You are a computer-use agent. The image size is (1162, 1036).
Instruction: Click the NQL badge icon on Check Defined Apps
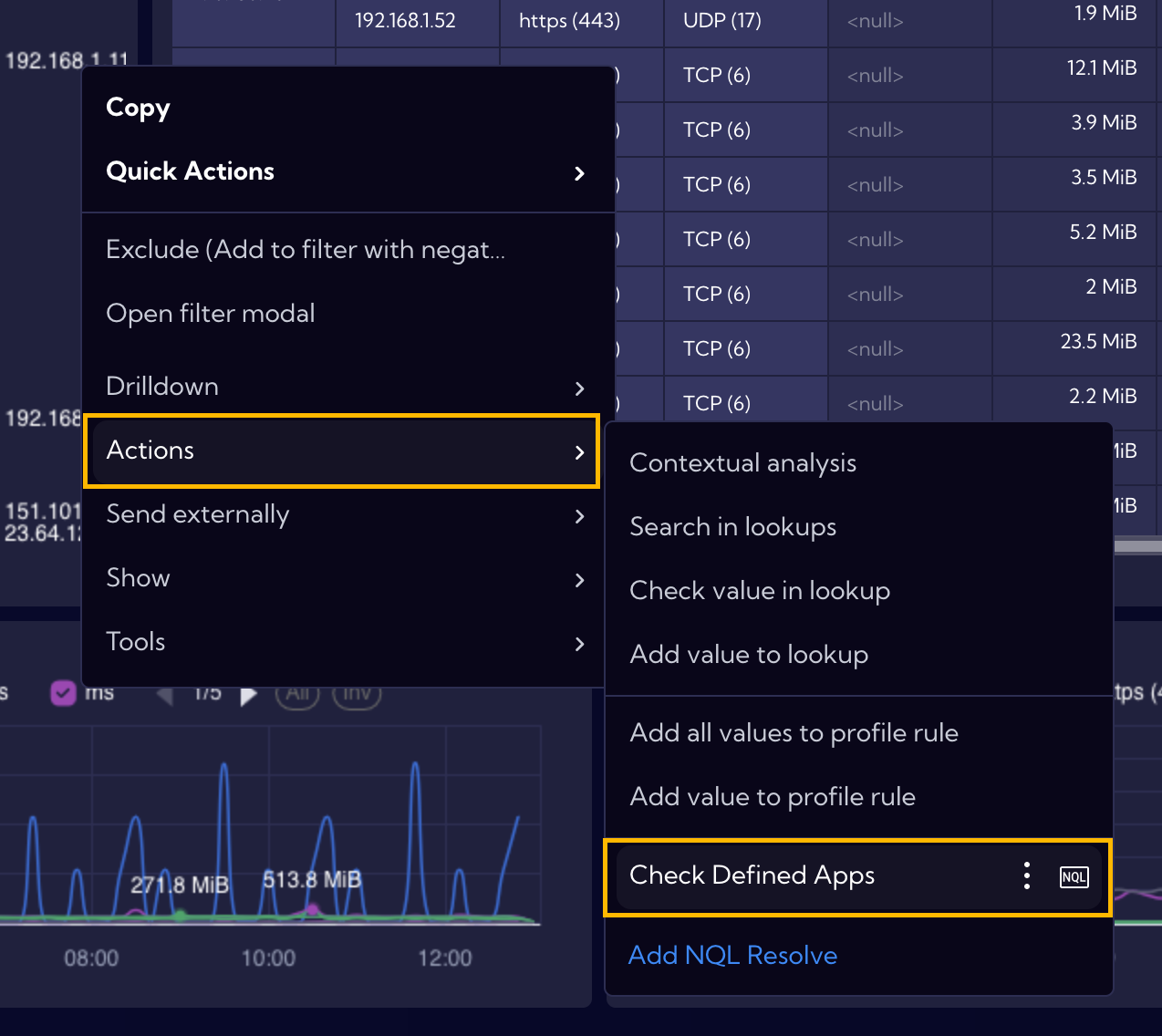coord(1074,877)
